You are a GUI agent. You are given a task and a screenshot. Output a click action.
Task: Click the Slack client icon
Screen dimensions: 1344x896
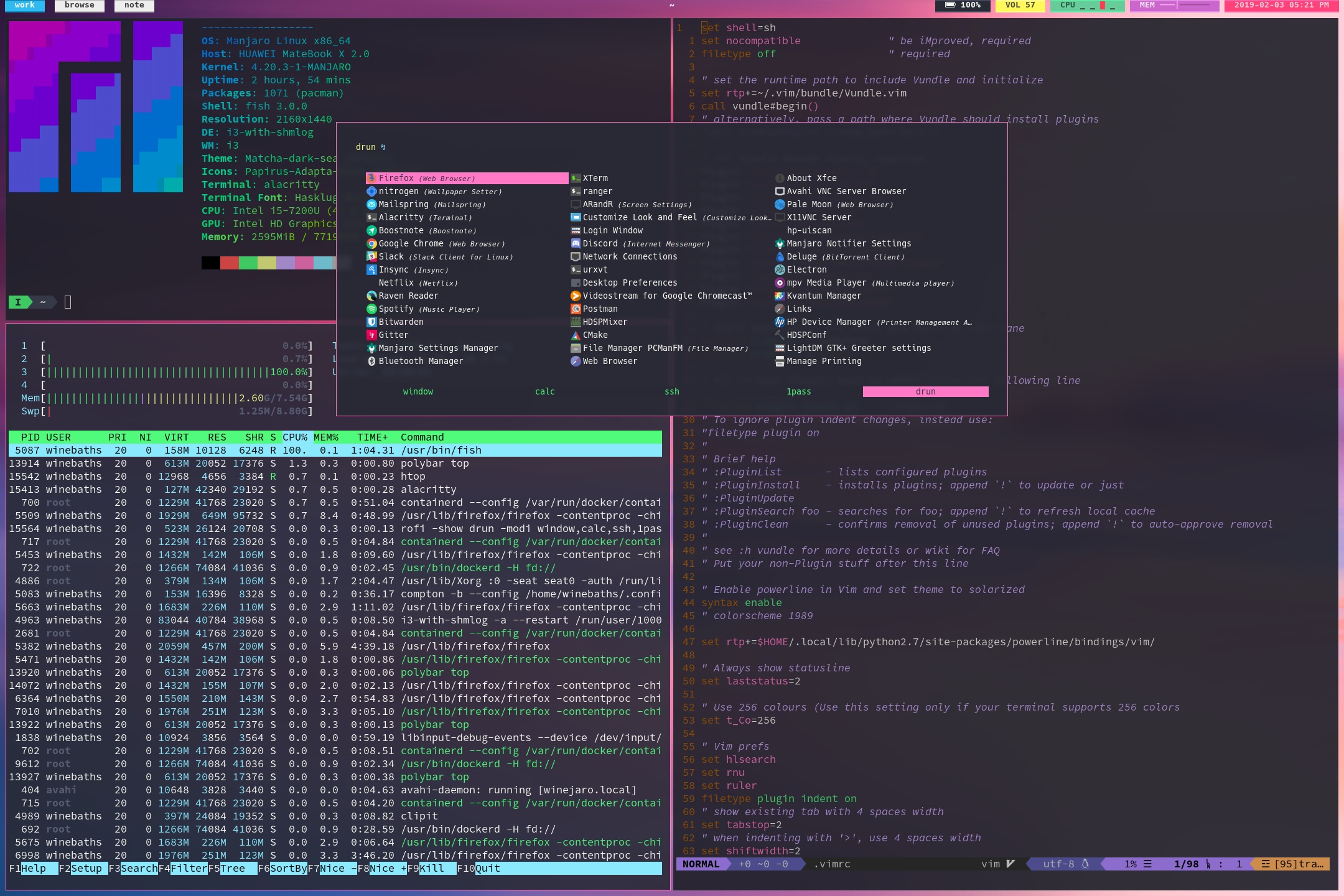[371, 256]
